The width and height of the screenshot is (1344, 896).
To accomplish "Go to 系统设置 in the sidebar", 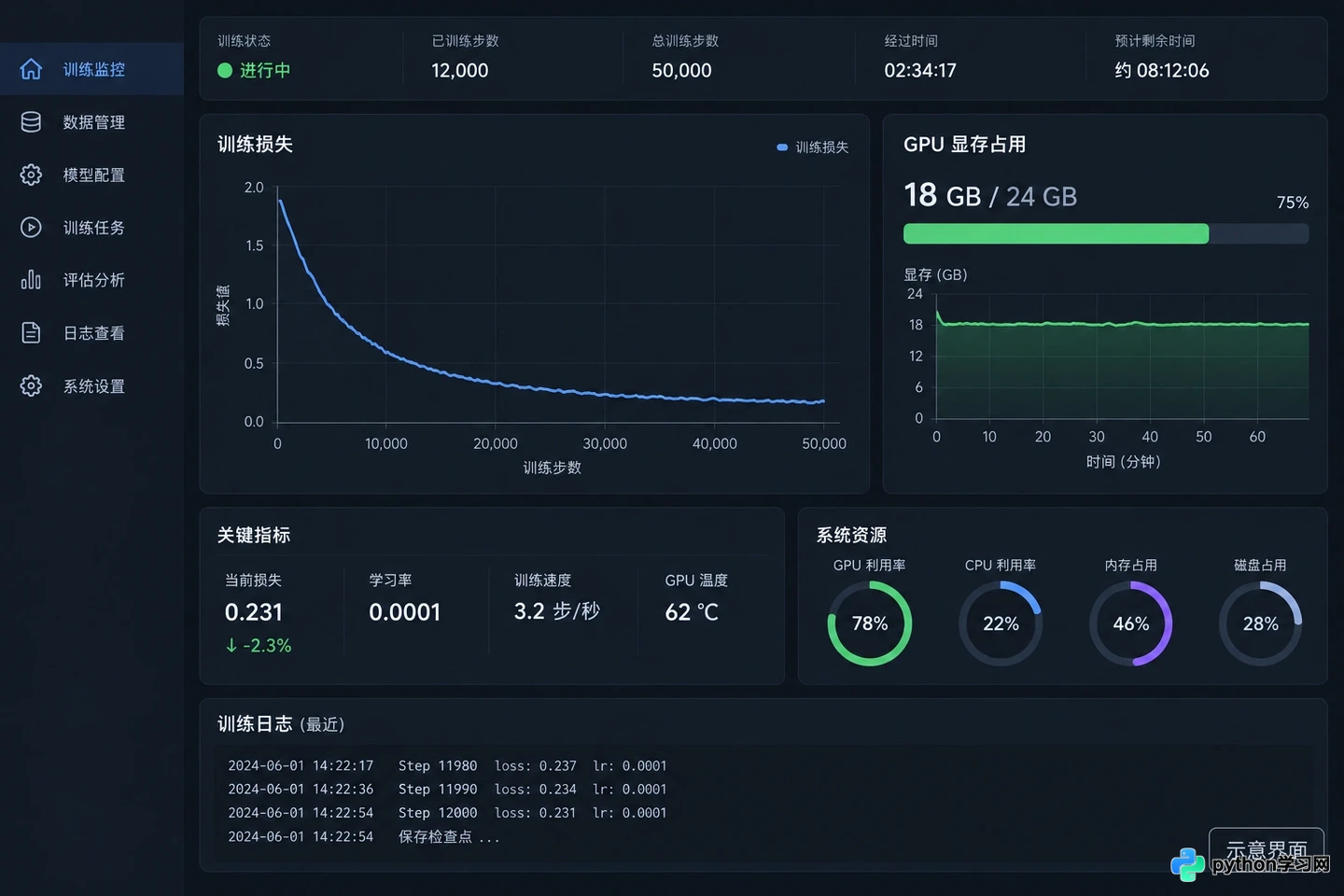I will tap(92, 385).
